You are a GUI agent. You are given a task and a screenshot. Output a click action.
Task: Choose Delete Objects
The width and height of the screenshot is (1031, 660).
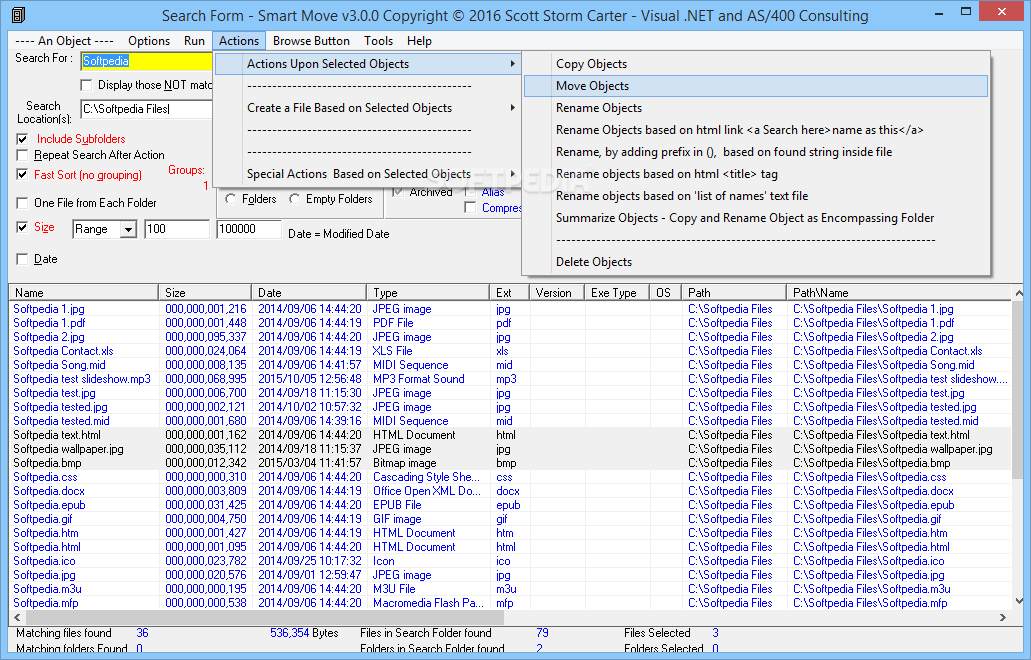coord(756,262)
